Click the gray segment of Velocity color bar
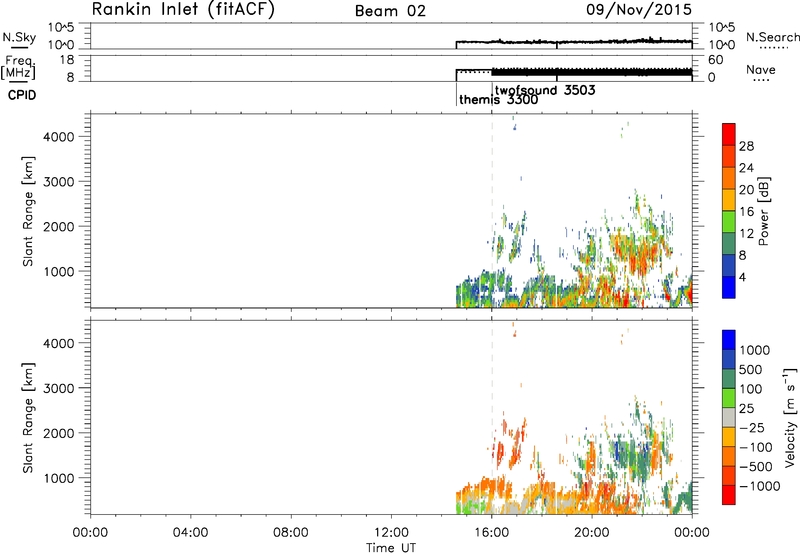The height and width of the screenshot is (554, 800). (x=729, y=418)
